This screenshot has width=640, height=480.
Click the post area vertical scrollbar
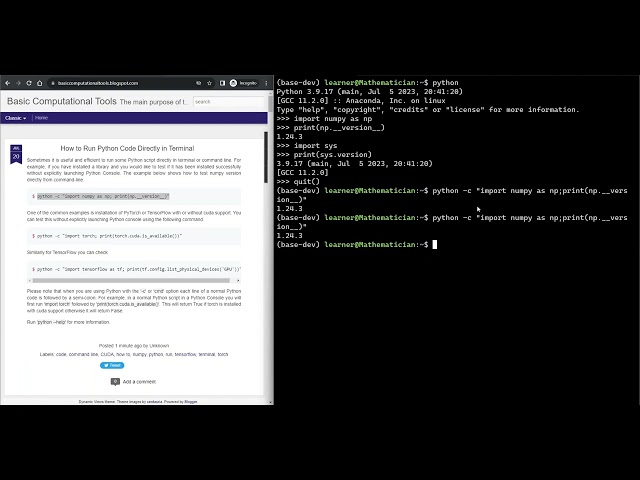[266, 157]
